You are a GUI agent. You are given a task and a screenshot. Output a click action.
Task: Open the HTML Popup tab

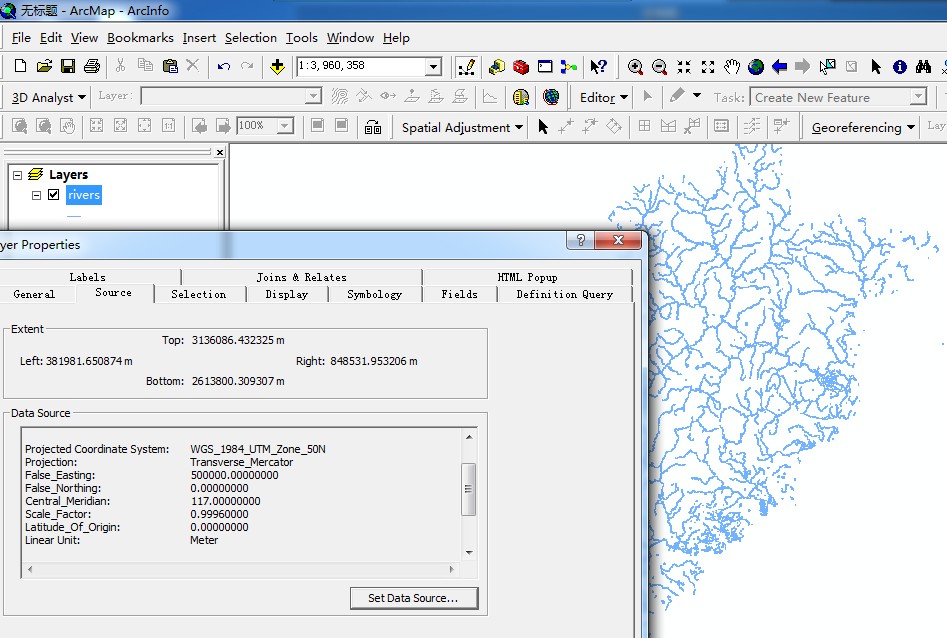[x=527, y=277]
